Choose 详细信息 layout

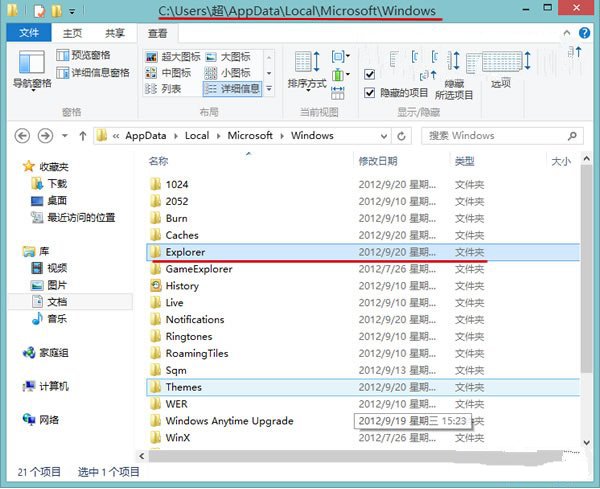point(232,89)
